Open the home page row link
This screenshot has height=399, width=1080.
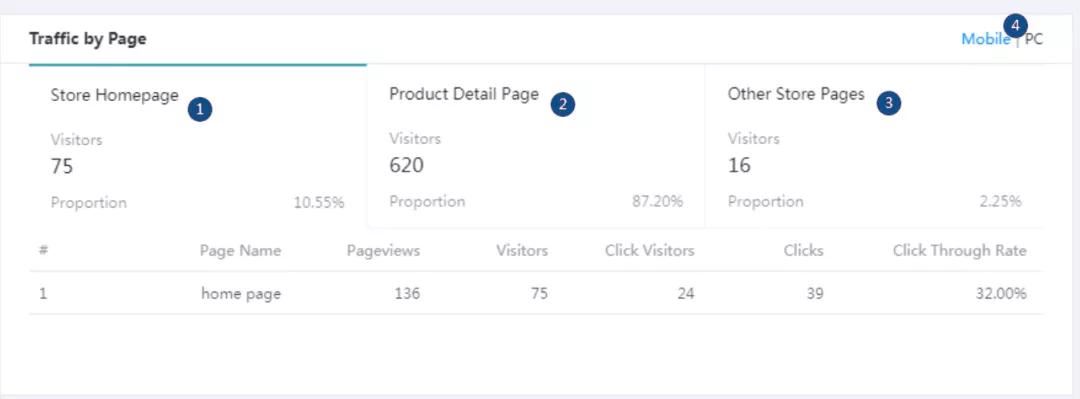point(241,294)
